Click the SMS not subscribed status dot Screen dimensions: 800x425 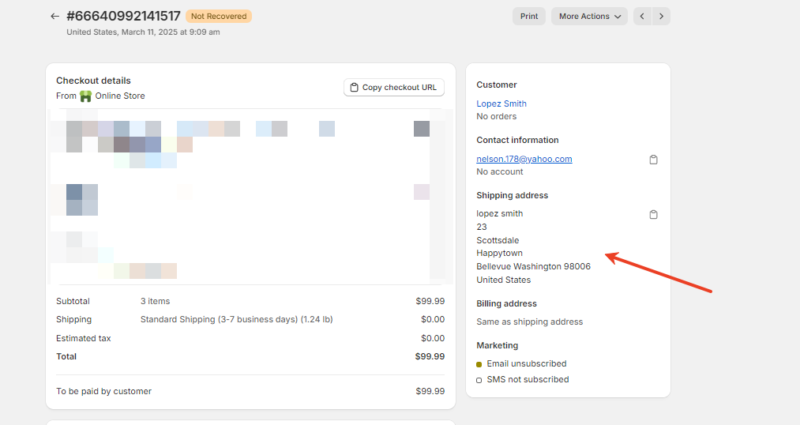[480, 380]
